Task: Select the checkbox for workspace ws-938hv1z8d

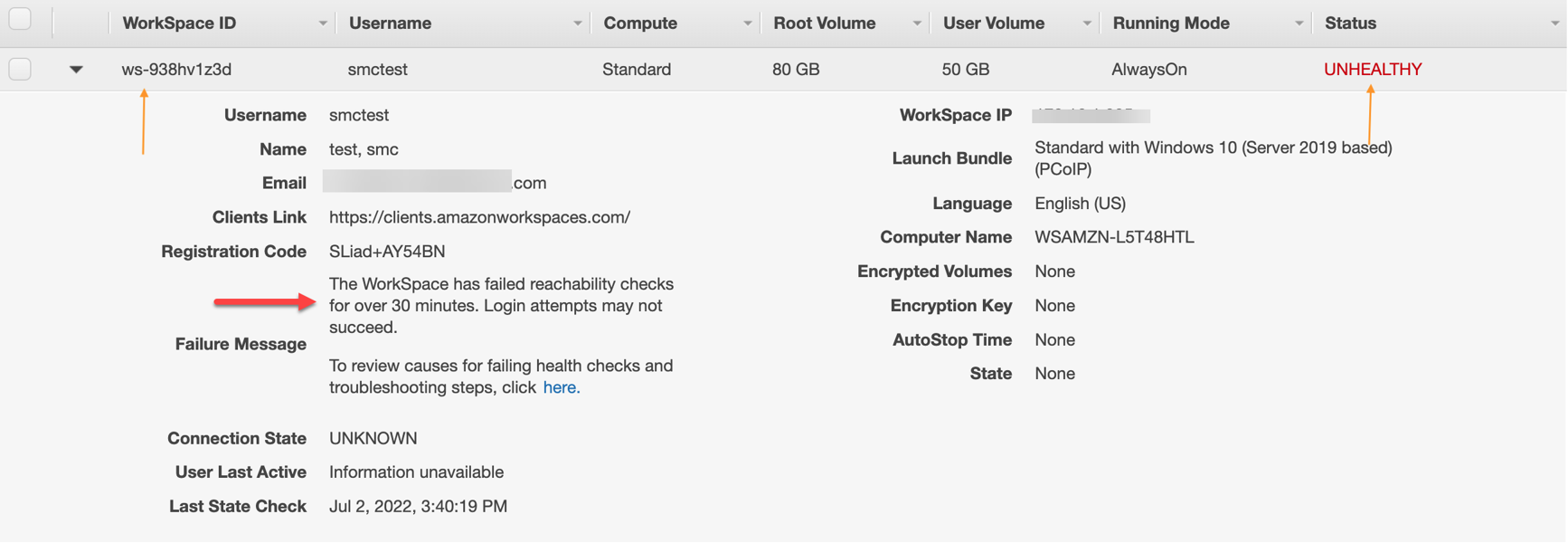Action: tap(19, 68)
